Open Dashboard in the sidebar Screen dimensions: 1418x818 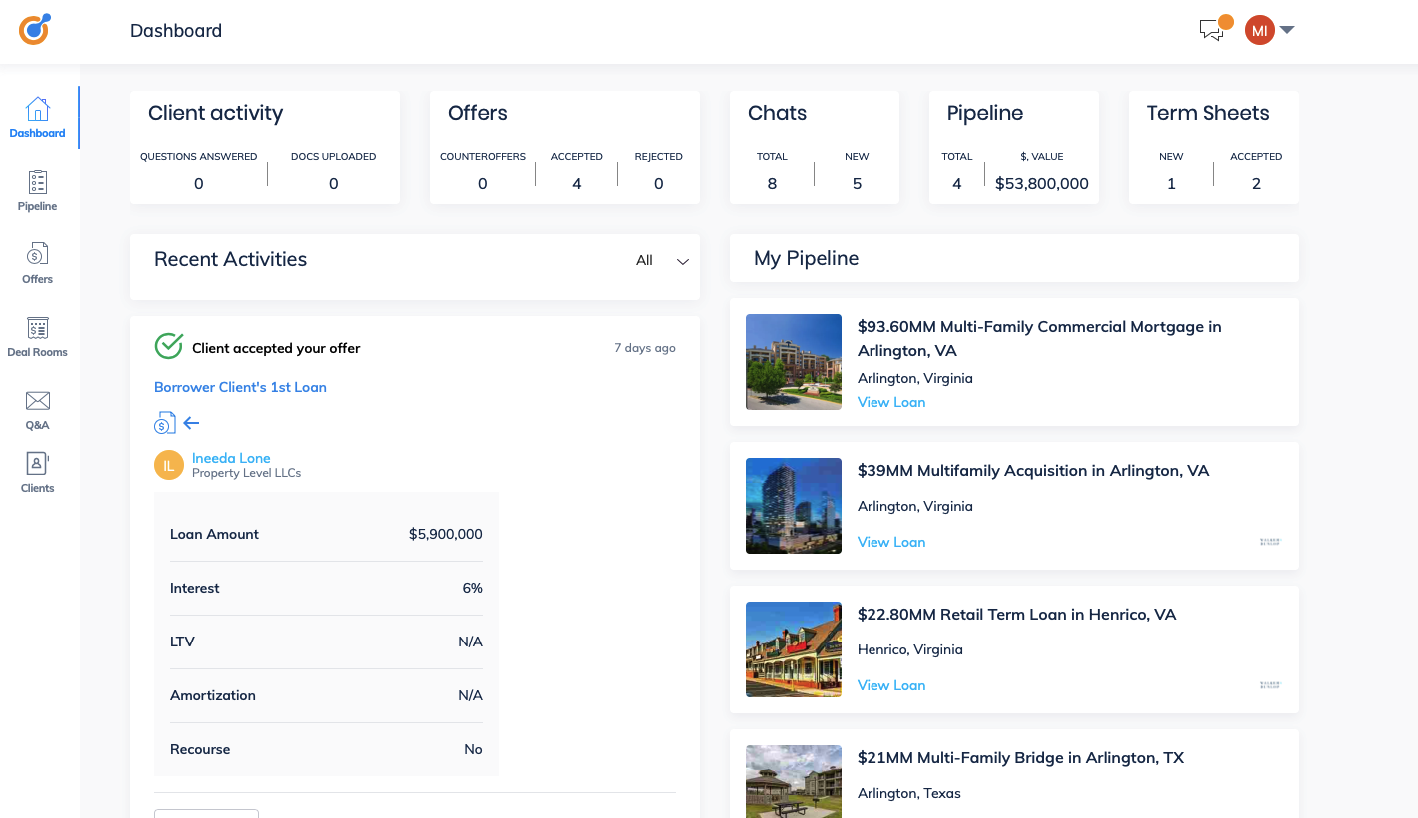[38, 118]
